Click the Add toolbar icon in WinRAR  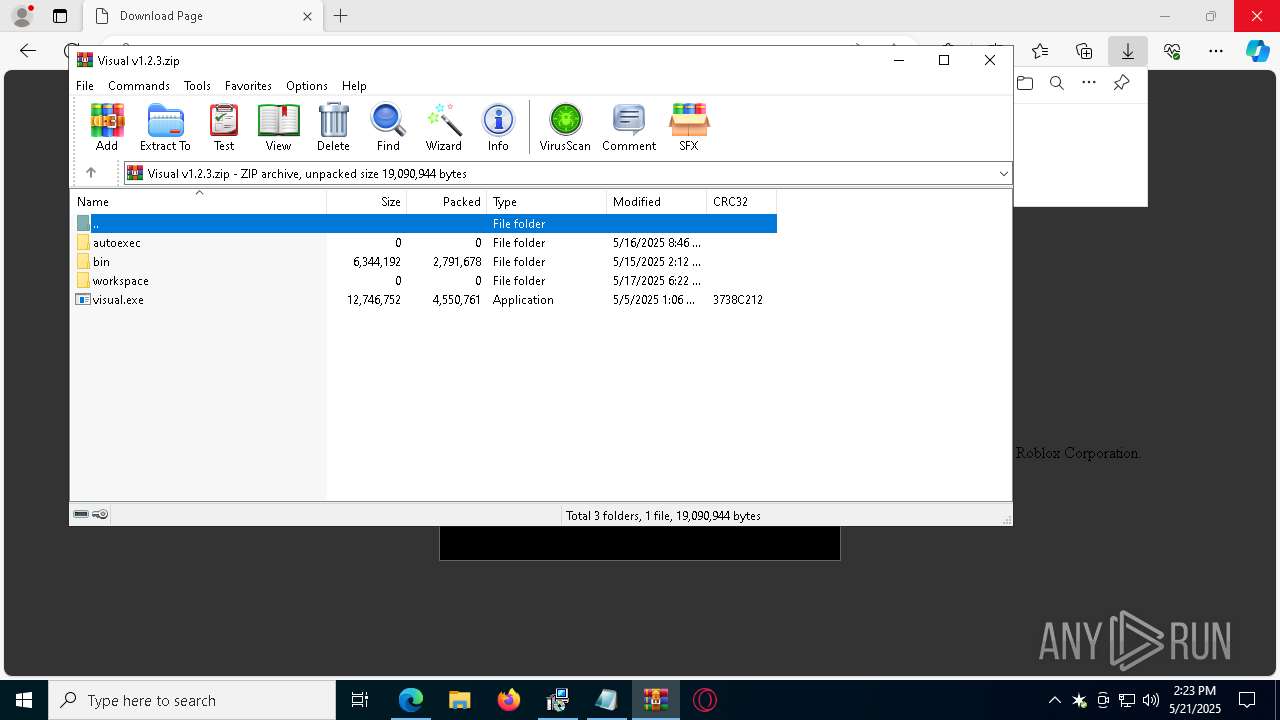click(x=107, y=127)
